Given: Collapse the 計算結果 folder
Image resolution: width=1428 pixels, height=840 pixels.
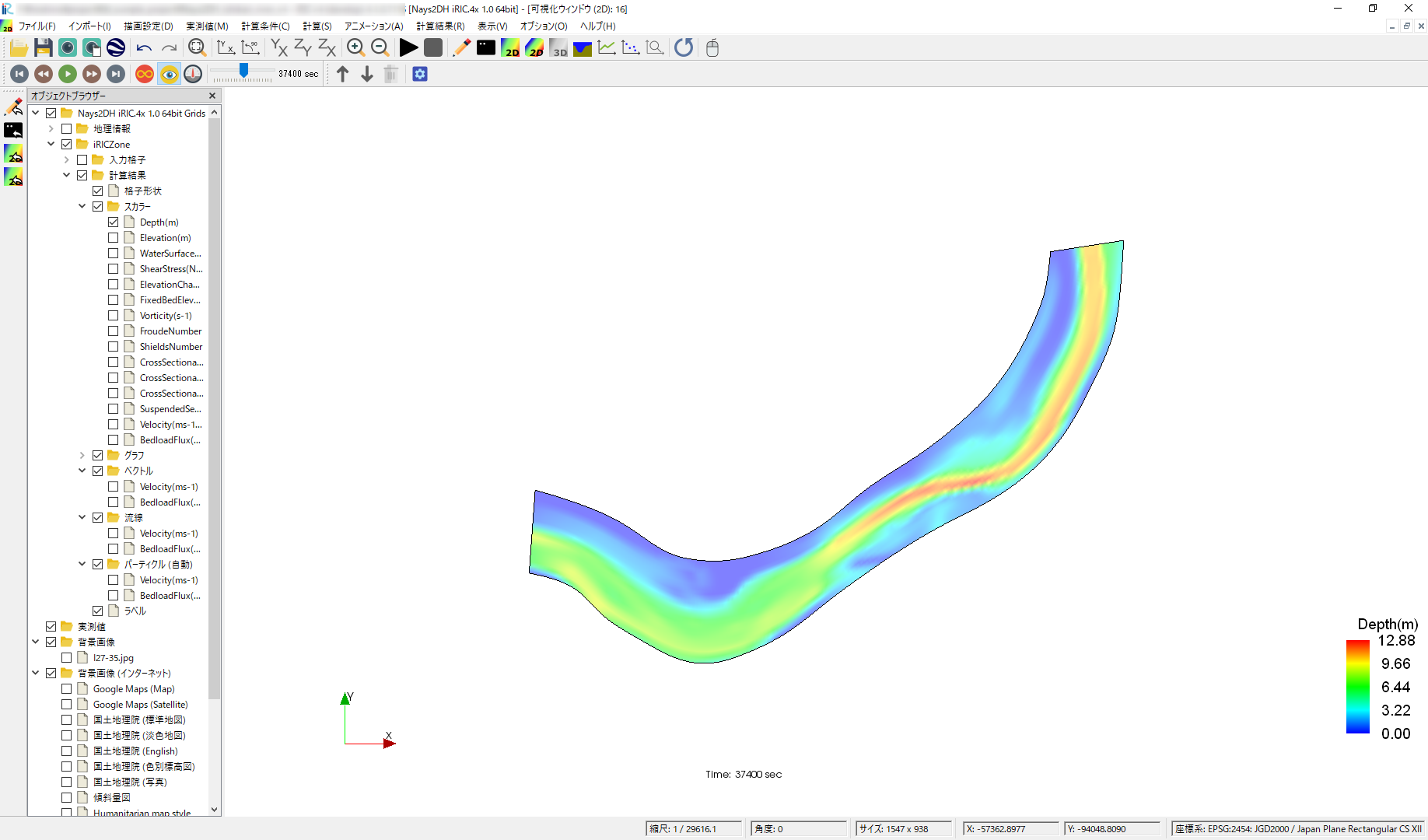Looking at the screenshot, I should tap(67, 175).
